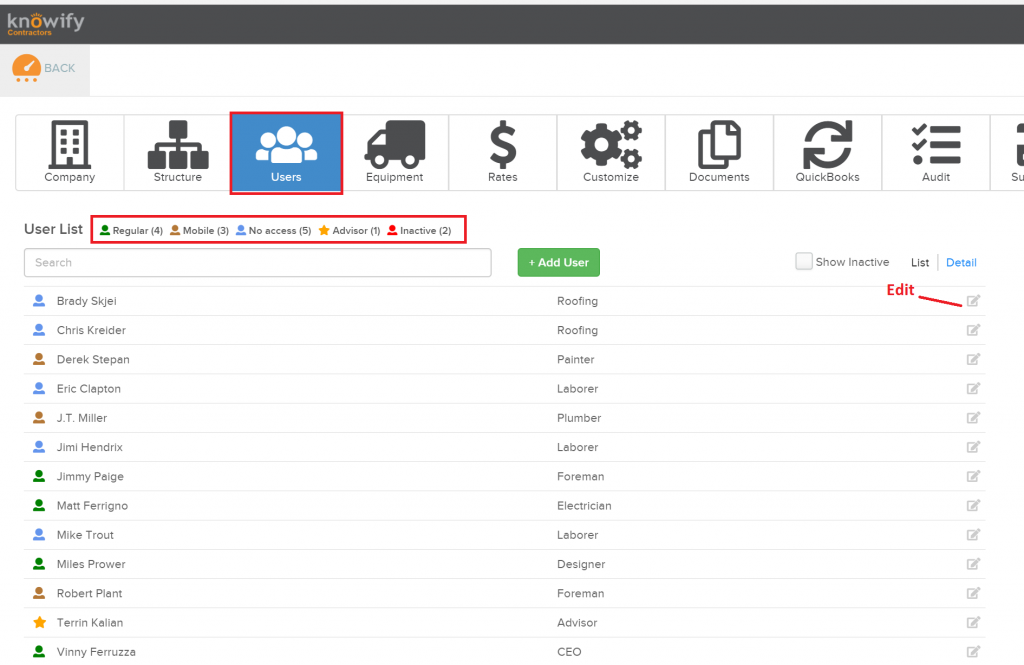Click the QuickBooks sync icon
1024x665 pixels.
click(827, 152)
